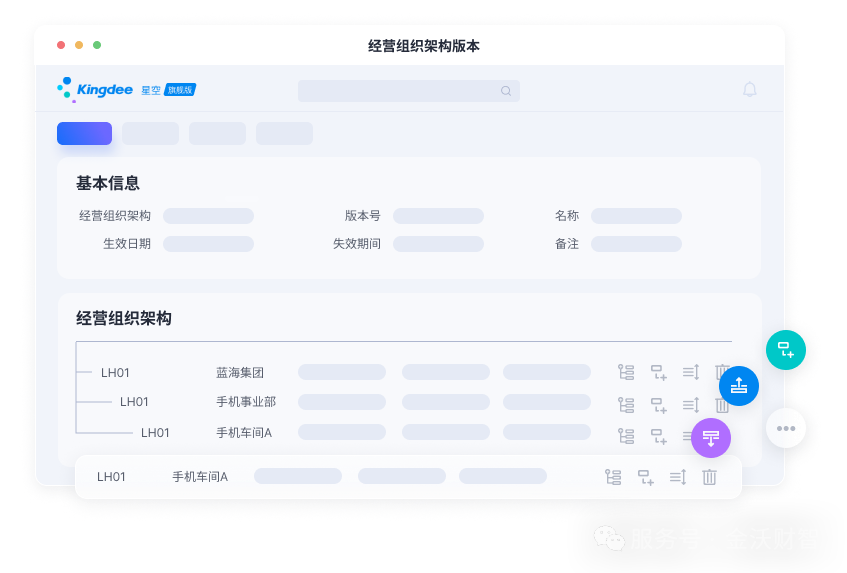Click the 备注 input field

tap(636, 244)
